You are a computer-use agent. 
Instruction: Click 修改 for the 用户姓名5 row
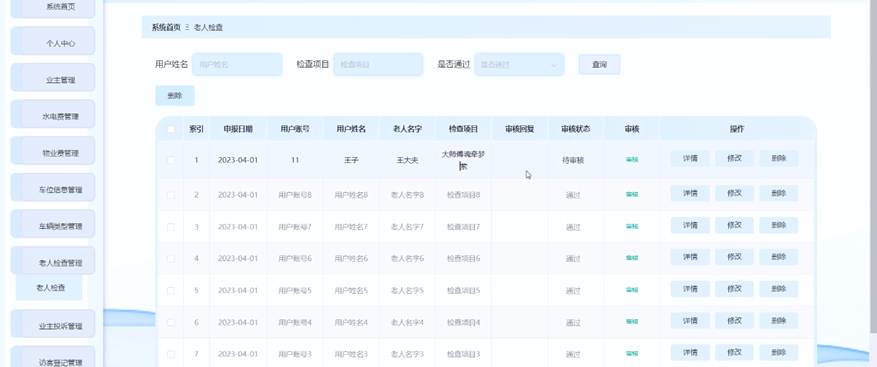coord(734,289)
